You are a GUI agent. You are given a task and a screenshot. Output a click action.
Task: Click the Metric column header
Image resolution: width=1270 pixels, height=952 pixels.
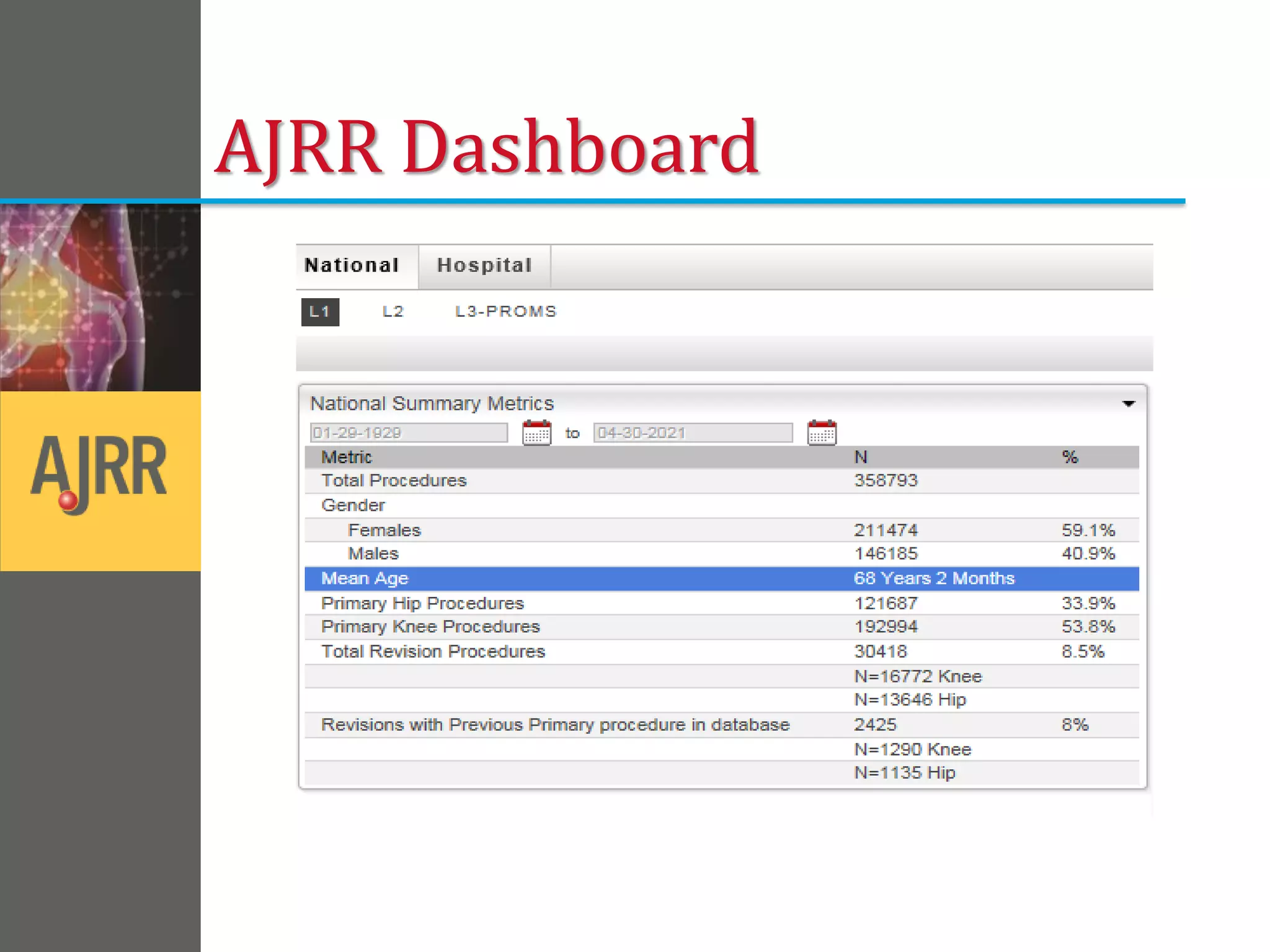click(x=347, y=457)
